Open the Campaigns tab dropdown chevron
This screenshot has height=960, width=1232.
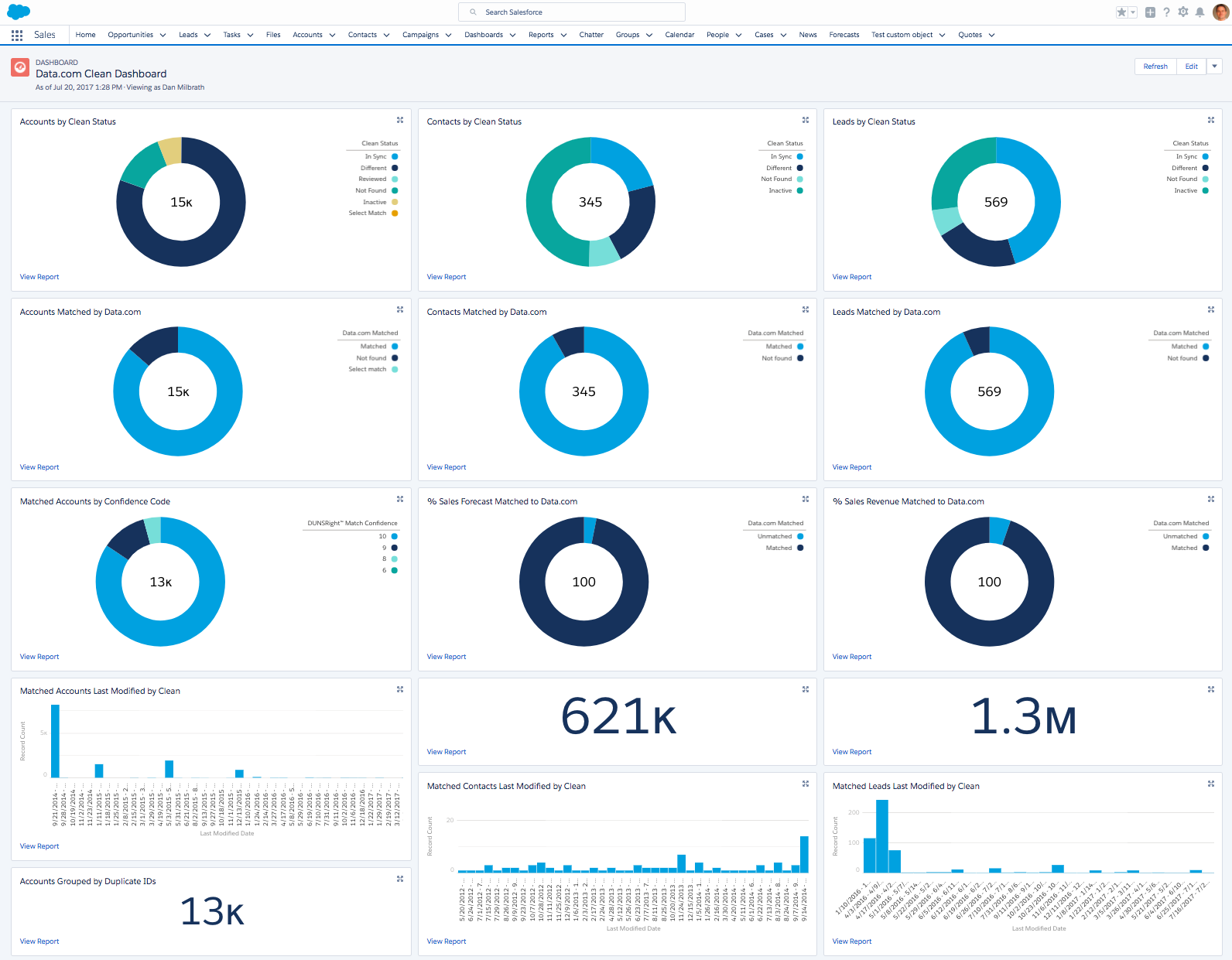point(448,35)
